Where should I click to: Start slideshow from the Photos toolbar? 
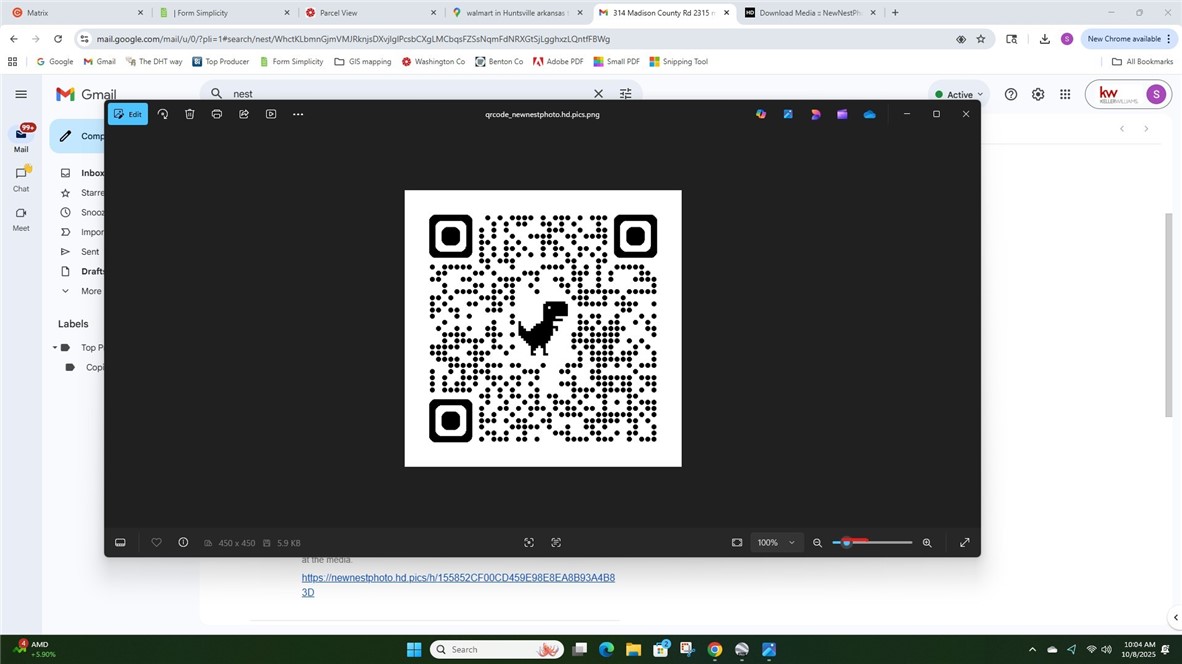(x=271, y=114)
